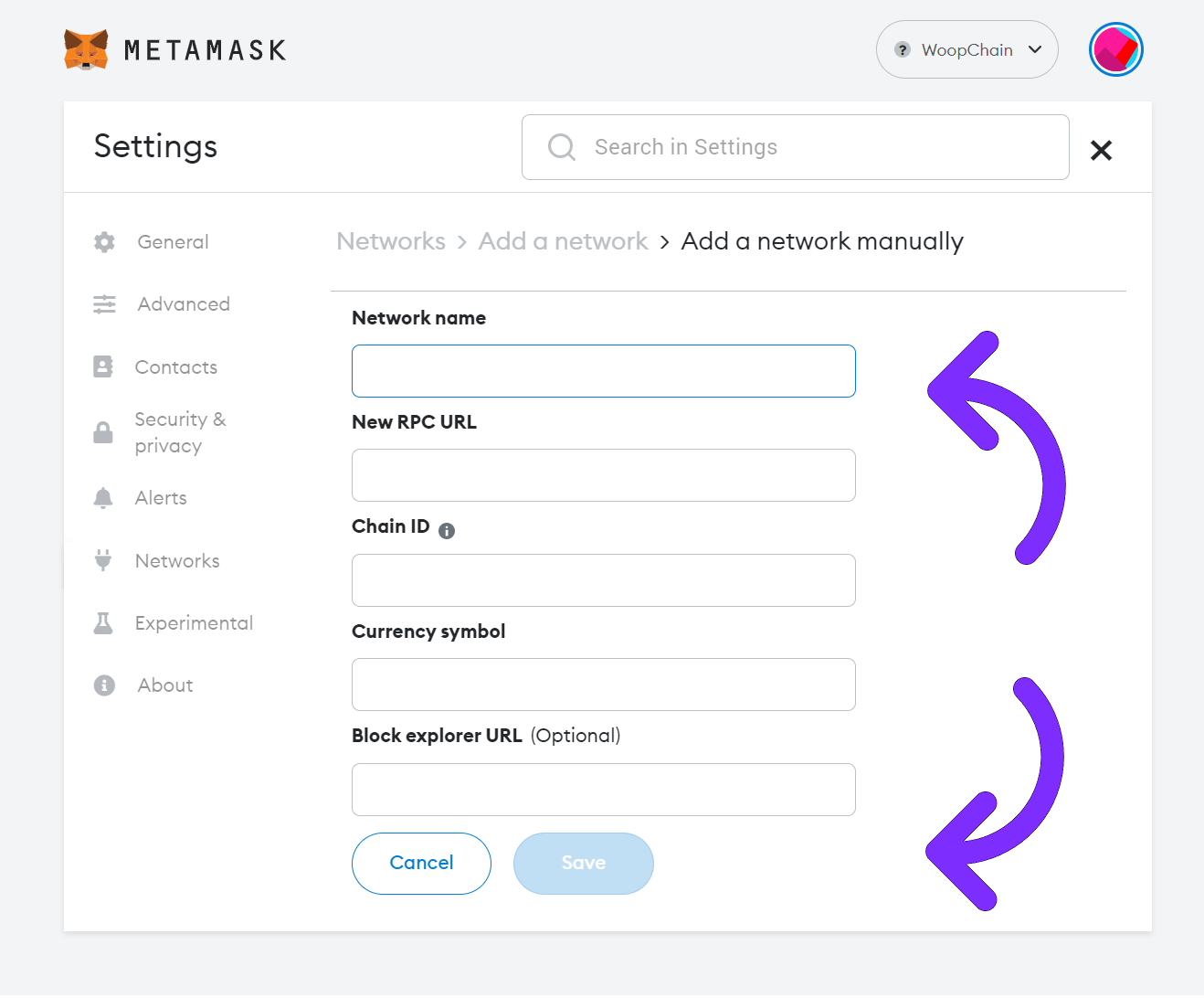The height and width of the screenshot is (998, 1204).
Task: Click the Security lock icon
Action: coord(103,432)
